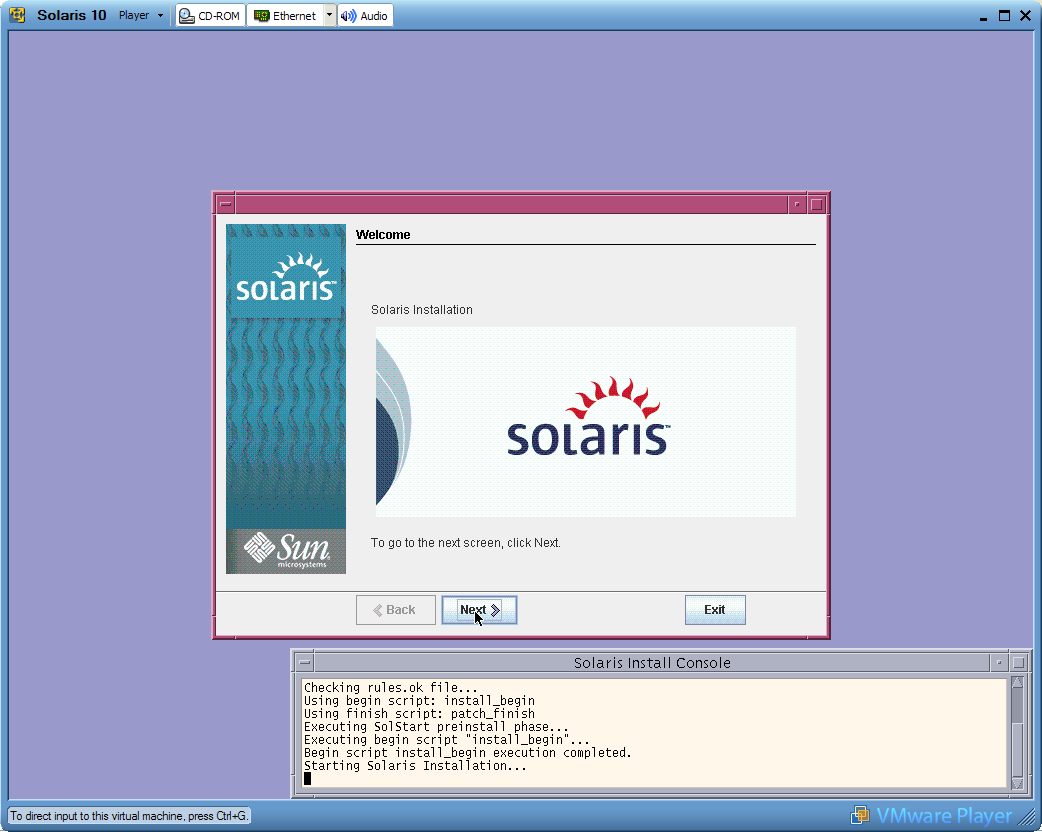Click the Sun Microsystems logo
Viewport: 1042px width, 832px height.
click(x=286, y=552)
